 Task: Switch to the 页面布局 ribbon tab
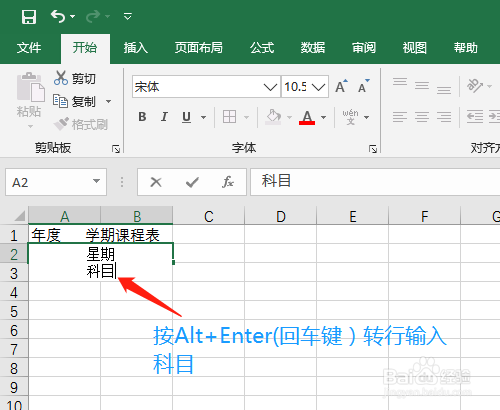(x=199, y=48)
